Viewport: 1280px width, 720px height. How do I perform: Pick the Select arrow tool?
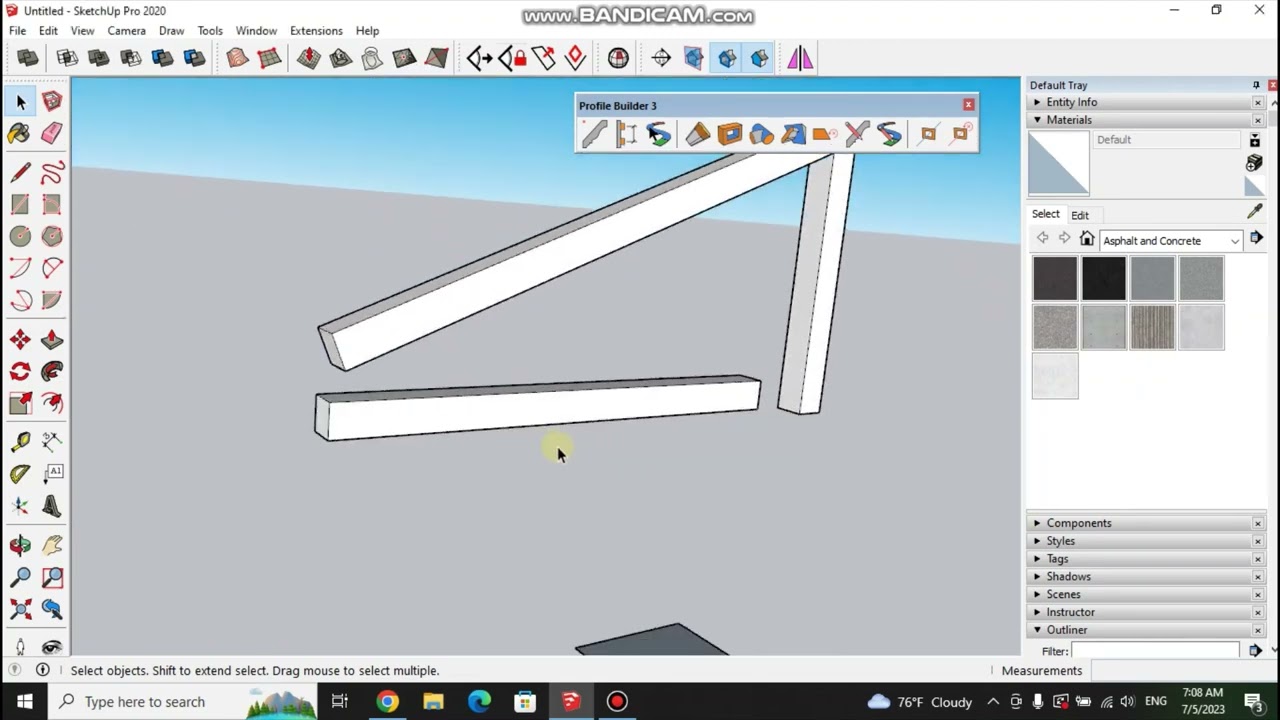pos(21,101)
